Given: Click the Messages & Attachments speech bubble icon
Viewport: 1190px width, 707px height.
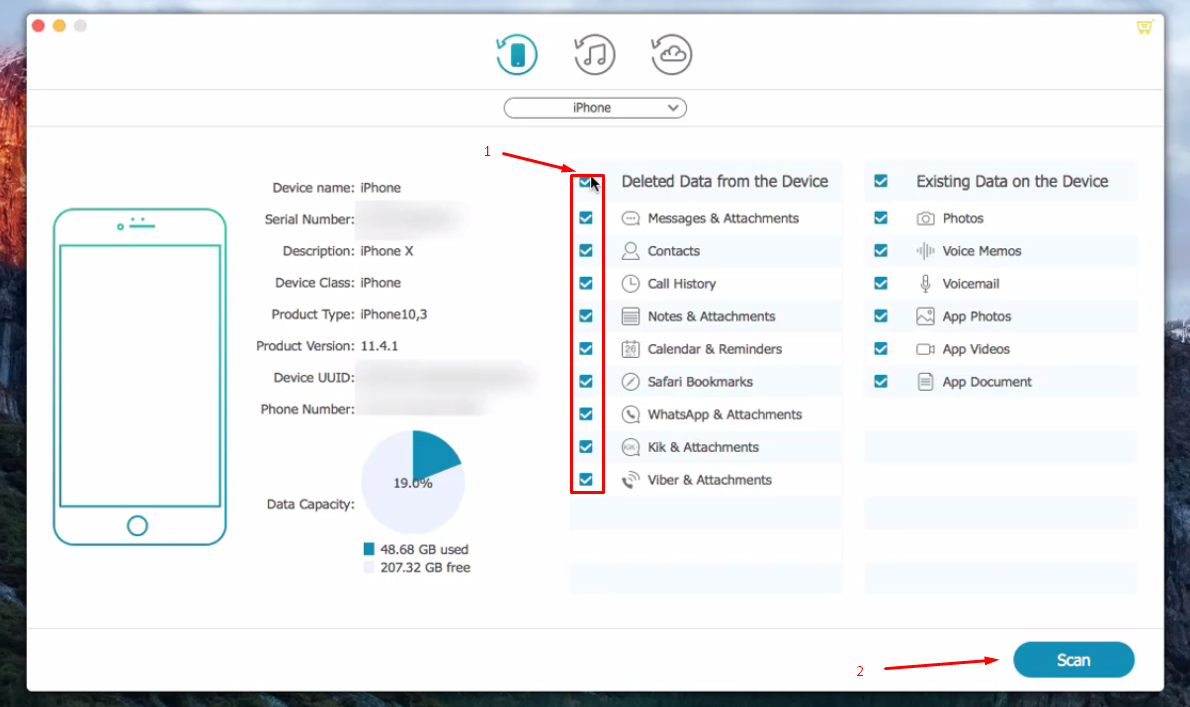Looking at the screenshot, I should tap(631, 218).
